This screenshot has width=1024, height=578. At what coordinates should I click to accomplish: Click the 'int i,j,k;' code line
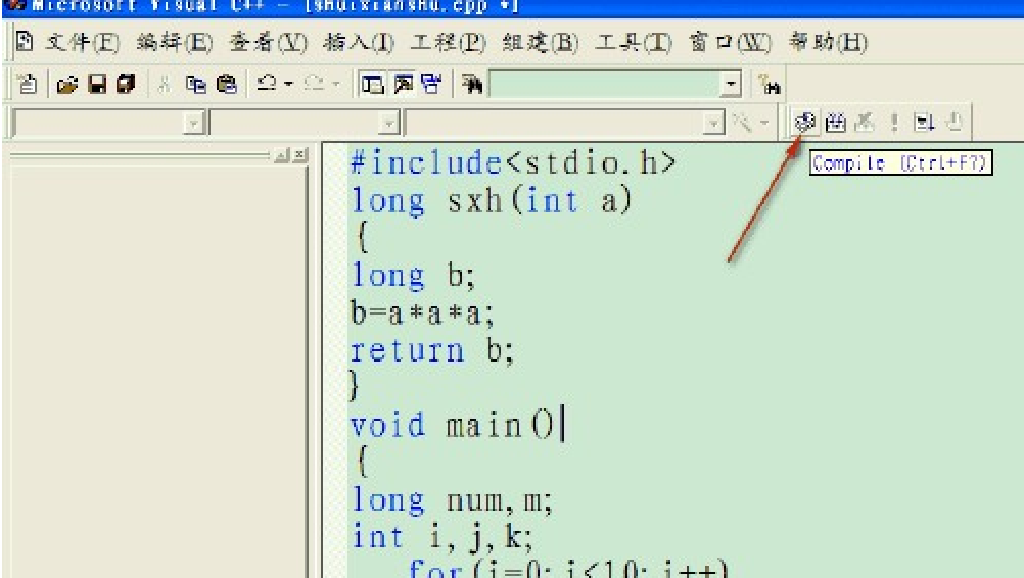442,538
